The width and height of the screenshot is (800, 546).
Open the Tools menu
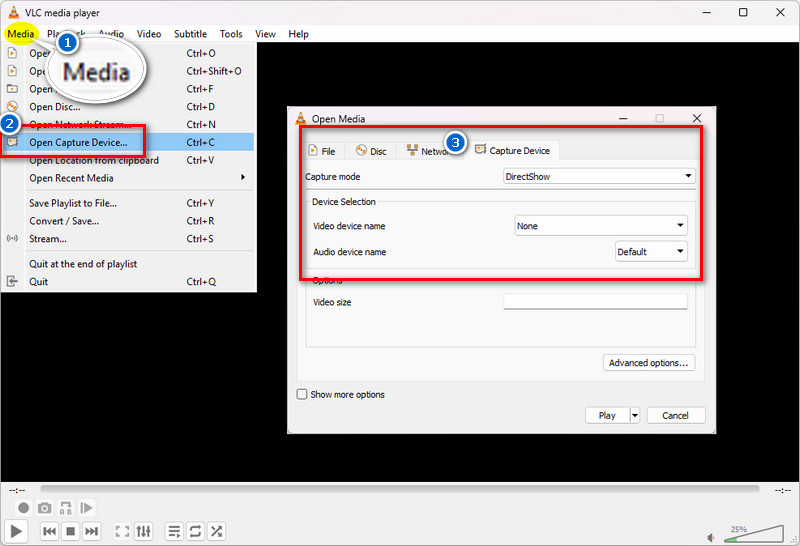click(x=231, y=34)
